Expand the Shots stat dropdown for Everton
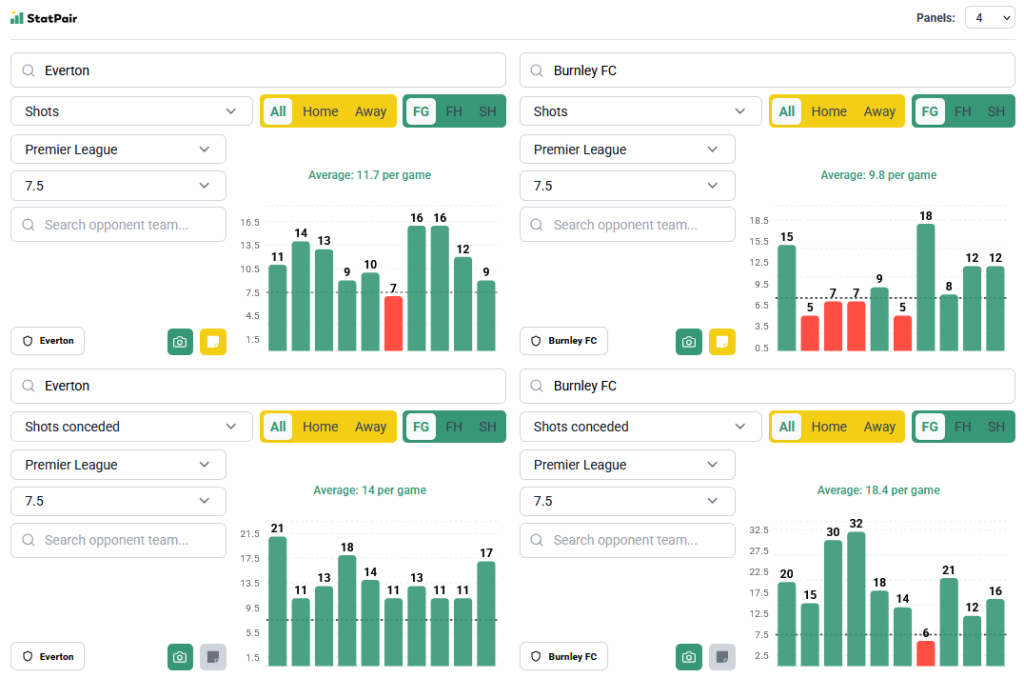1024x678 pixels. coord(131,111)
